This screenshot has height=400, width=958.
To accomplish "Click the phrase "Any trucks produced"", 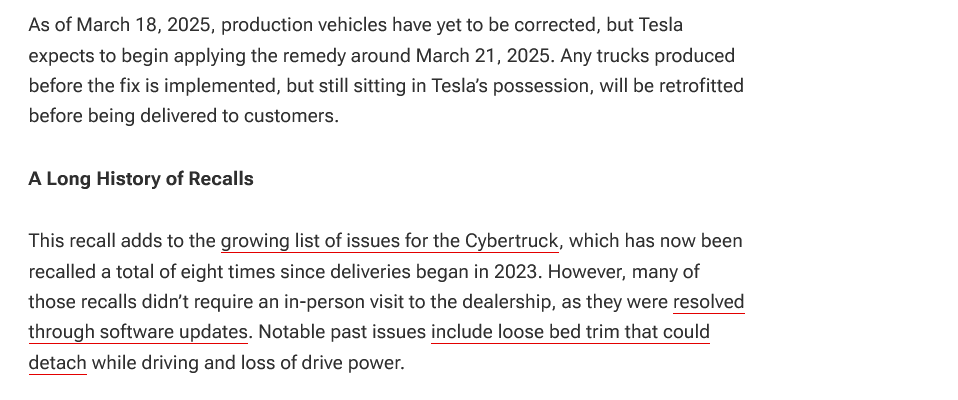I will (x=648, y=56).
